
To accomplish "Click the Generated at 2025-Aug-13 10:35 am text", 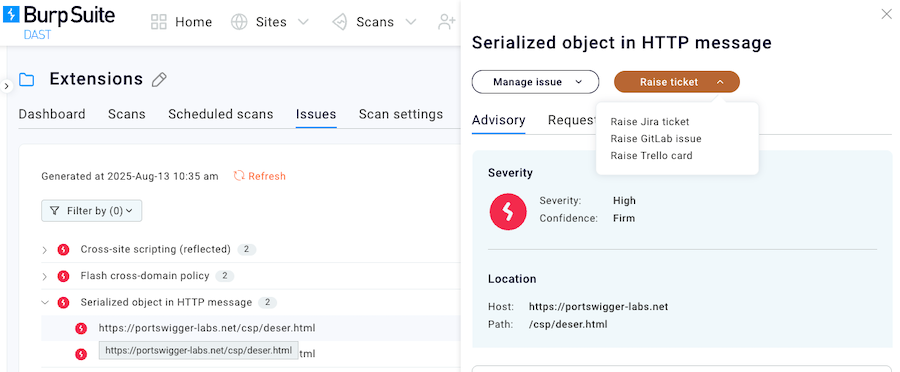I will tap(130, 176).
